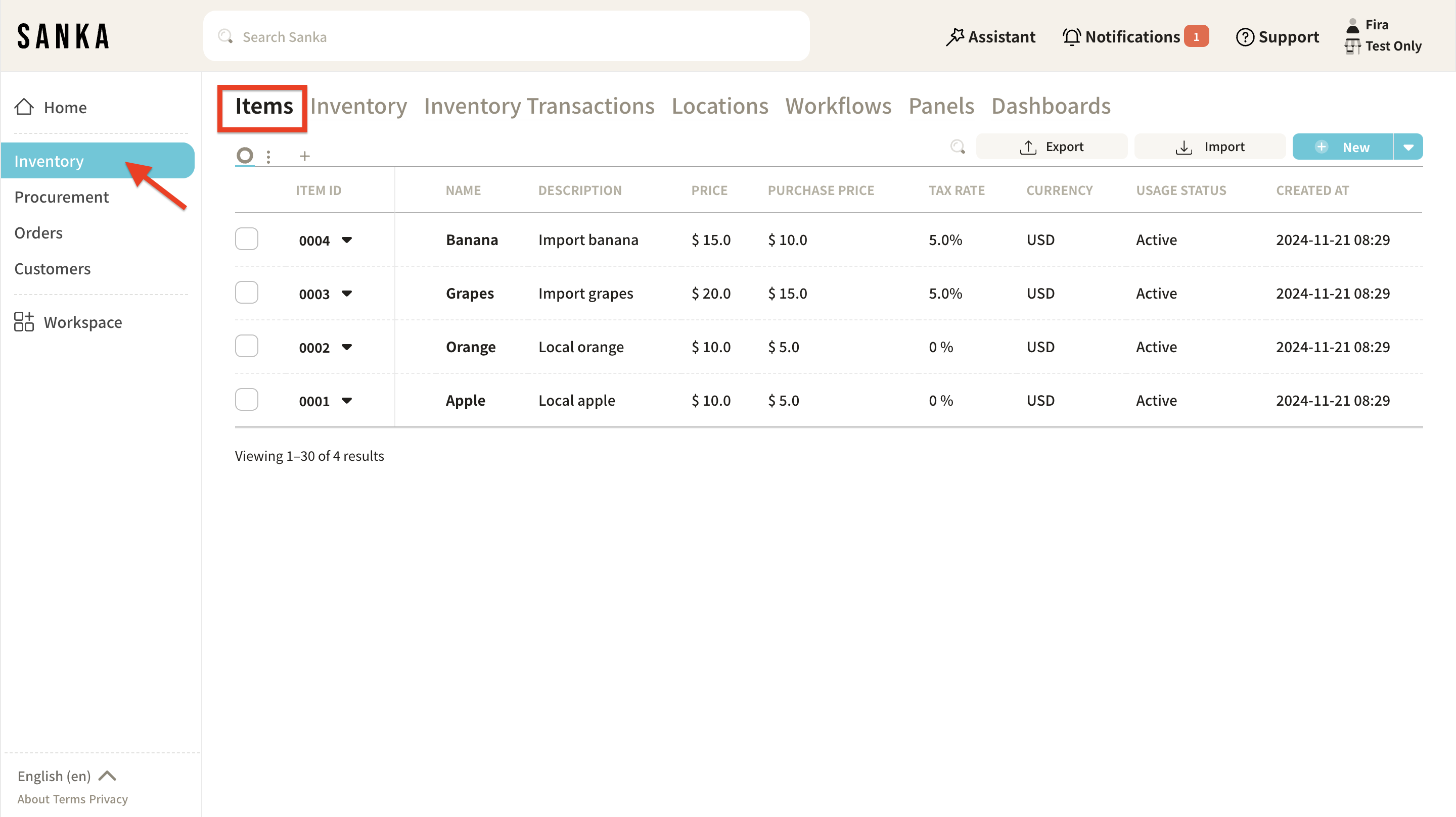Select the Orange item checkbox
The image size is (1456, 817).
[x=246, y=346]
